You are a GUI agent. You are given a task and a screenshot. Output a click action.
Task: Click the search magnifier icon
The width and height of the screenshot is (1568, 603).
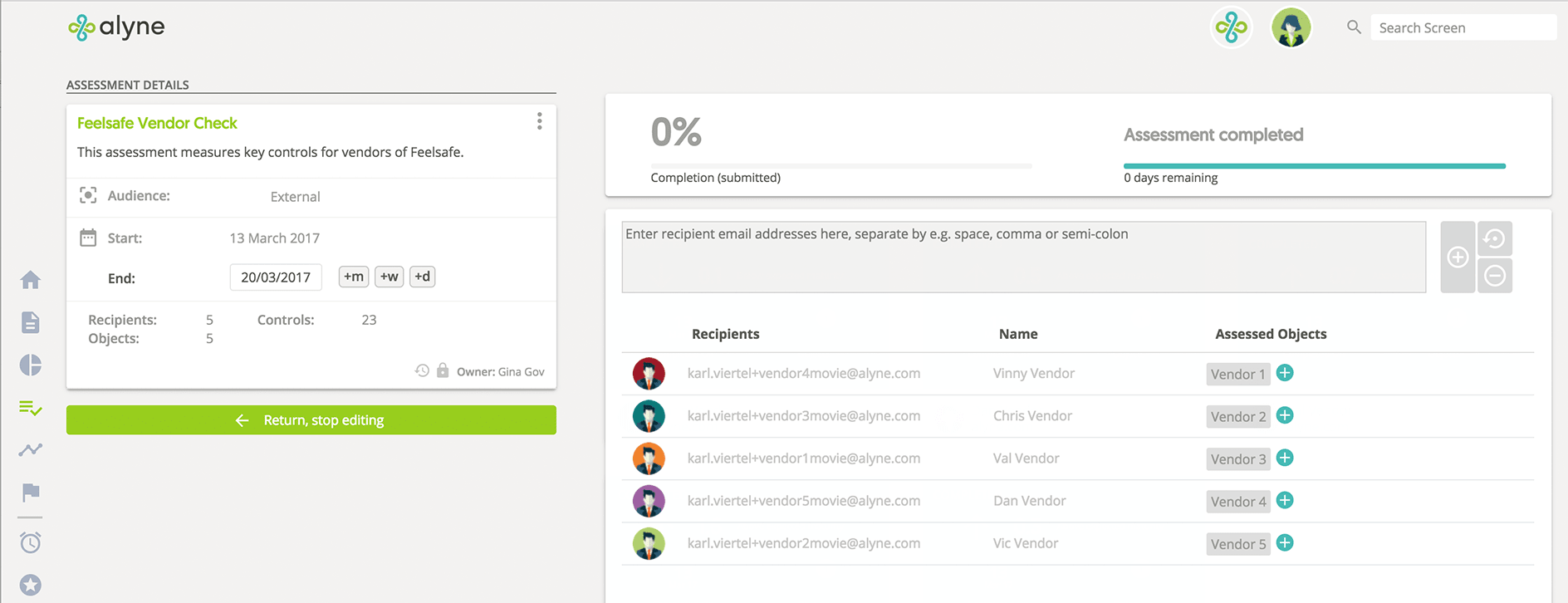pyautogui.click(x=1354, y=27)
